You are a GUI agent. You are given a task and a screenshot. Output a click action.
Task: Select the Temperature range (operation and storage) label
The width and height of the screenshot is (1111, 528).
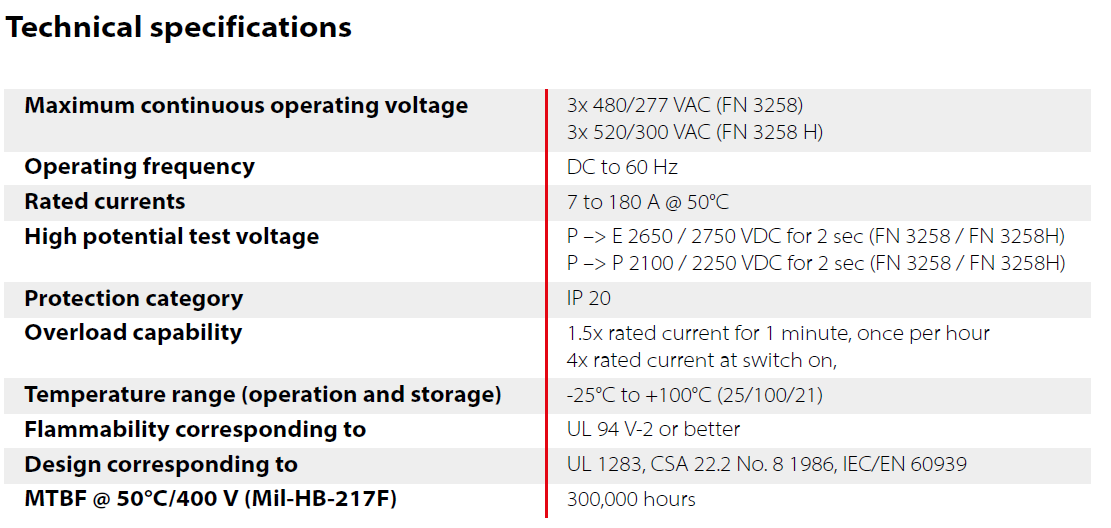262,395
